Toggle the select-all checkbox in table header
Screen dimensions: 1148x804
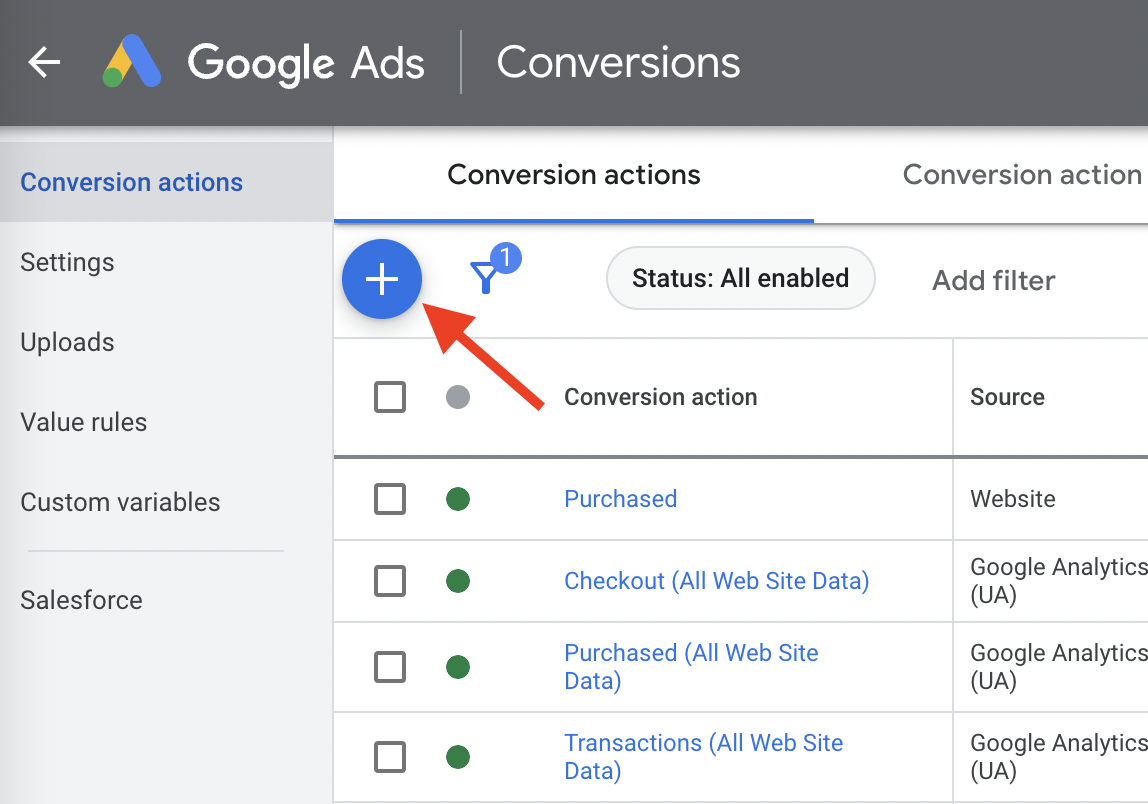390,397
